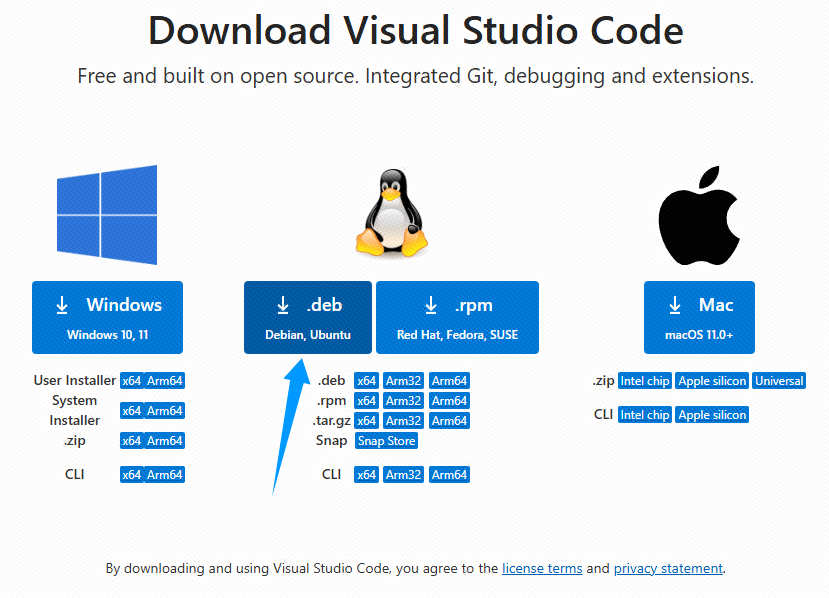Pick the Linux .deb x64 link
The image size is (829, 598).
coord(366,381)
